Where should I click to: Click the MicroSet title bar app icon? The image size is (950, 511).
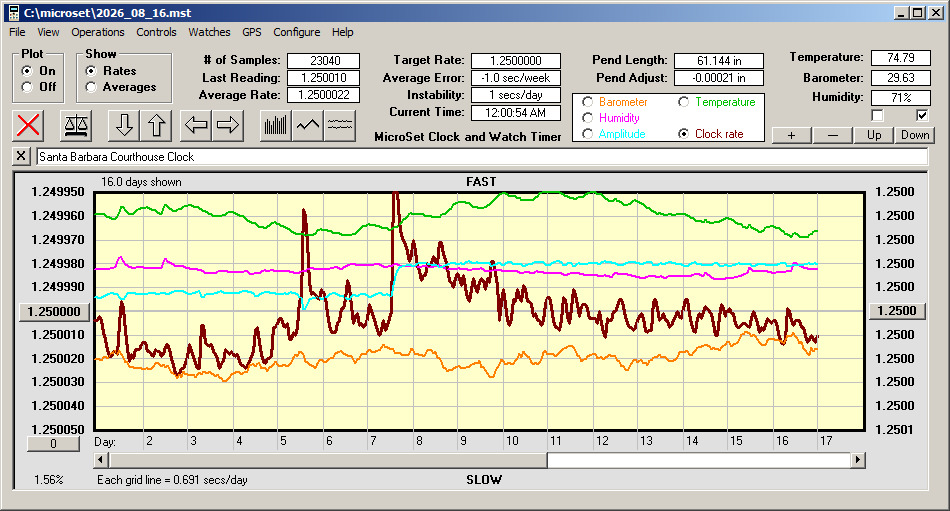[14, 13]
